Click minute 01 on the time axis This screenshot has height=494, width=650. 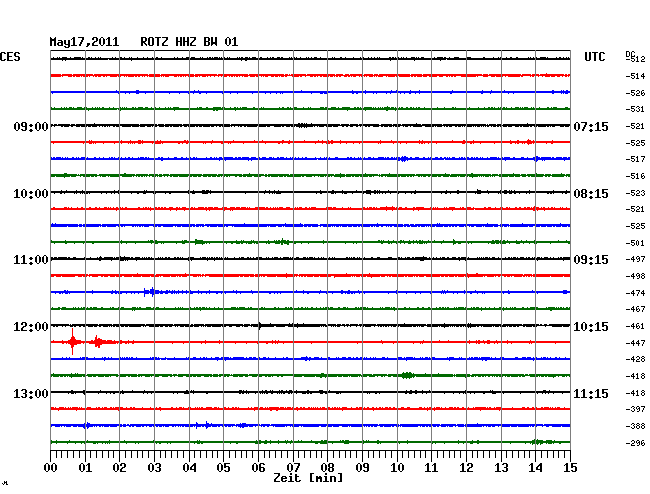pyautogui.click(x=85, y=467)
